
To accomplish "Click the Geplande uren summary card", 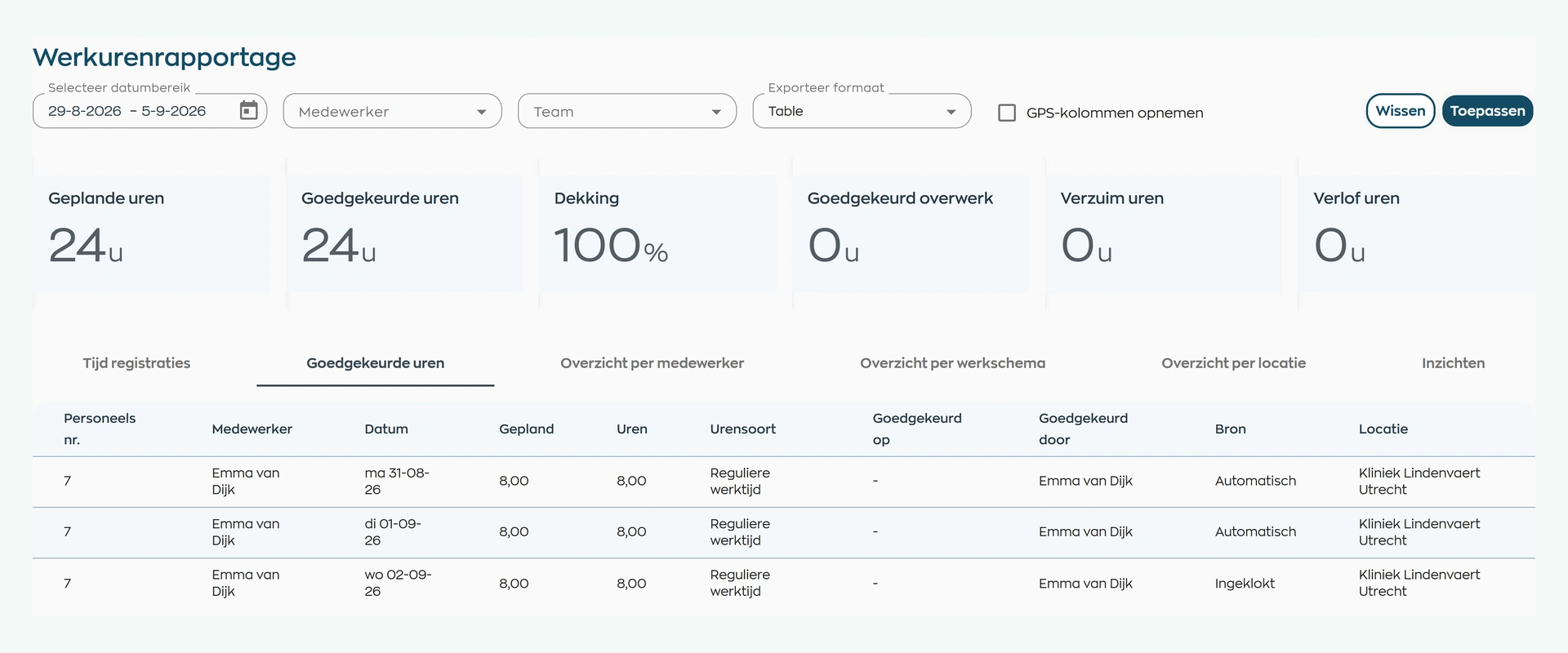I will point(152,233).
